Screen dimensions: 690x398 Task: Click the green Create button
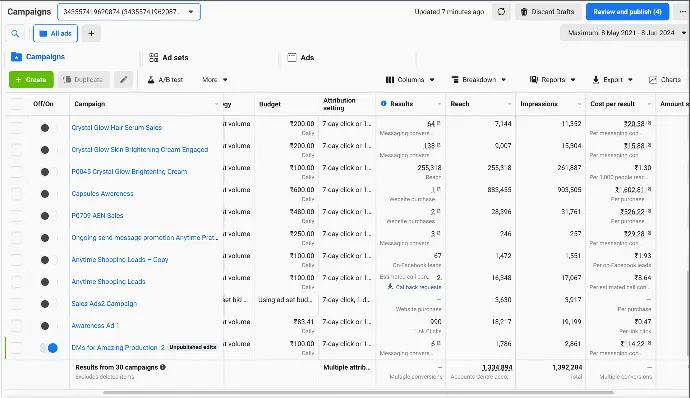(31, 80)
